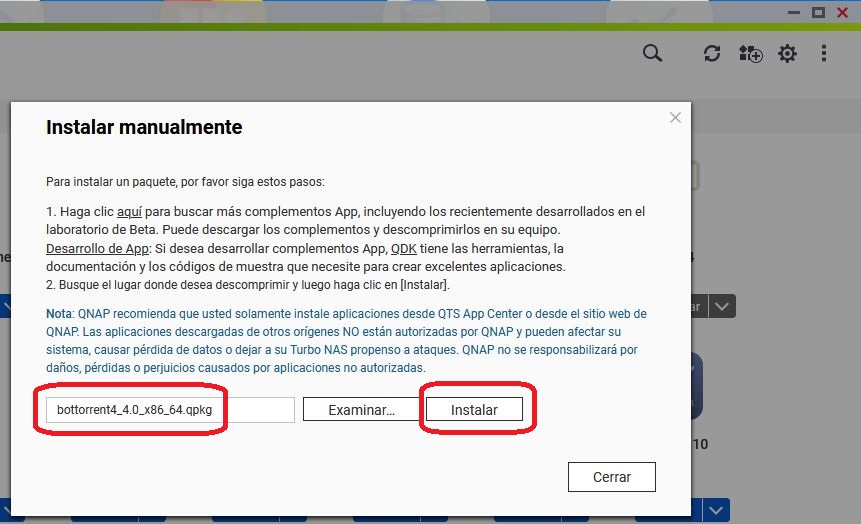861x524 pixels.
Task: Open the QDK link
Action: 403,248
